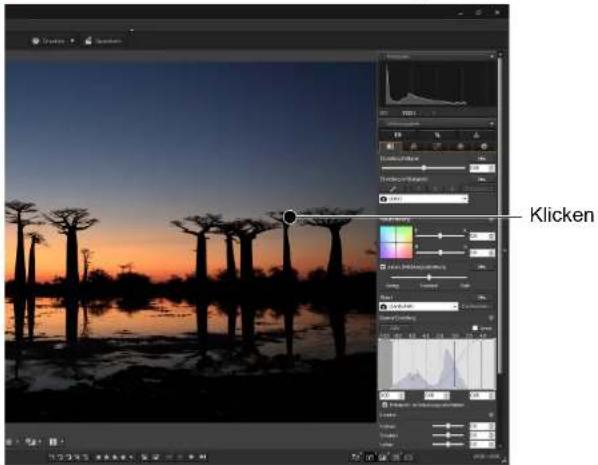The width and height of the screenshot is (598, 465).
Task: Toggle the checkbox below the gamma histogram values
Action: (x=384, y=405)
